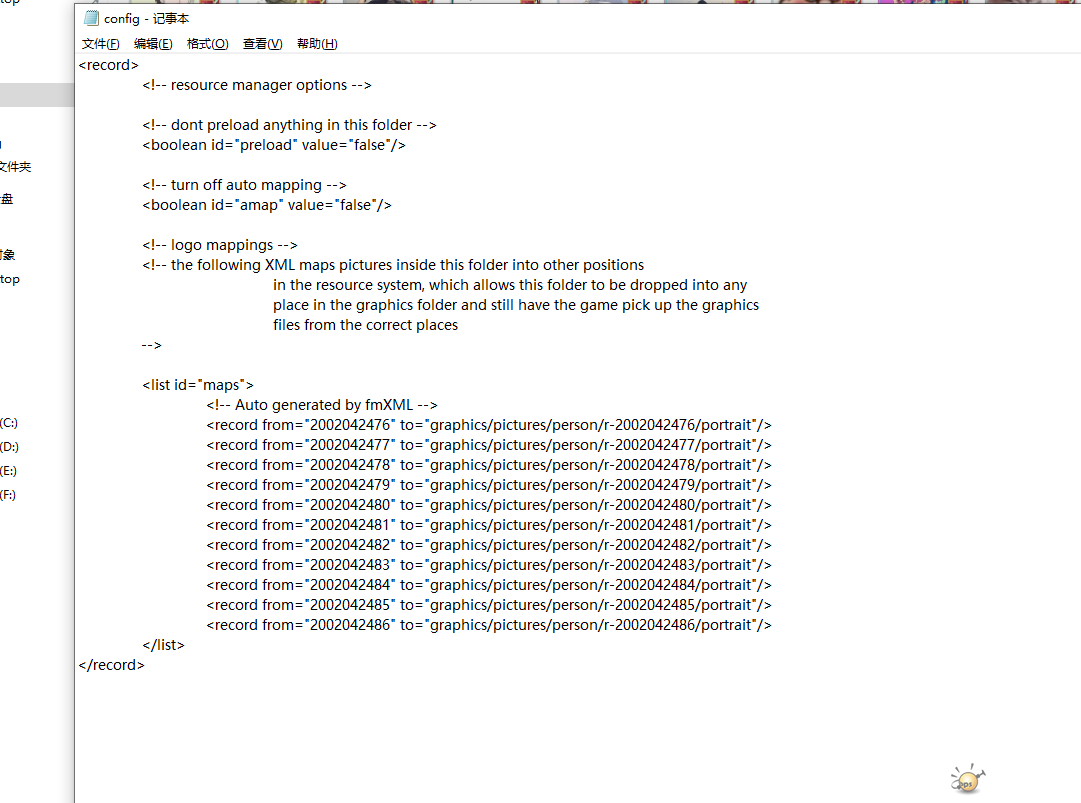
Task: Click the closing </record> tag at the bottom
Action: coord(111,665)
